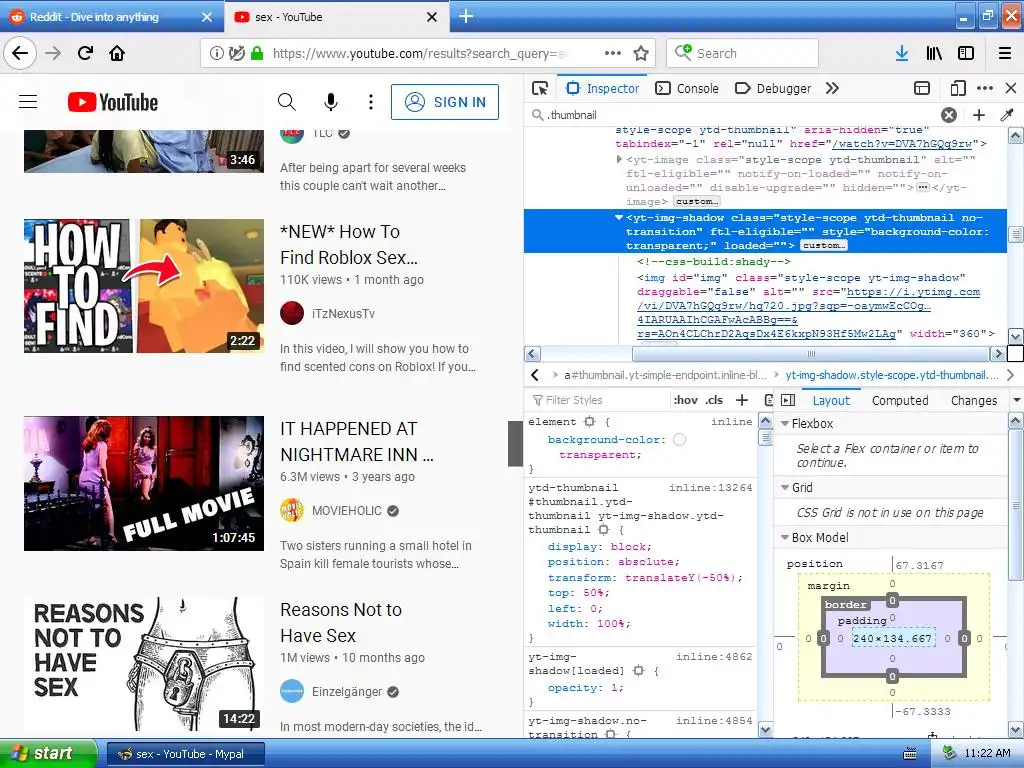Open devtools customize three-dot menu
The width and height of the screenshot is (1024, 768).
pyautogui.click(x=985, y=88)
